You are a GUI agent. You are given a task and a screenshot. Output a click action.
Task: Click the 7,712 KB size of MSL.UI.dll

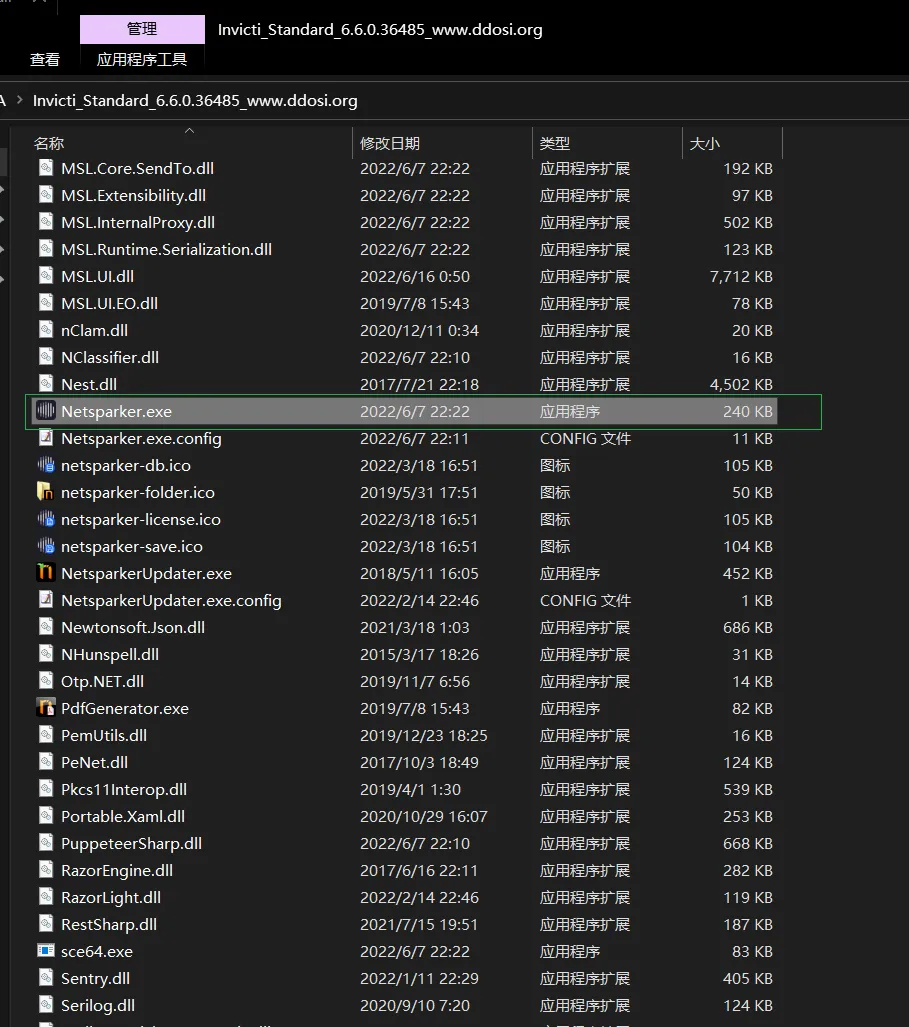pyautogui.click(x=741, y=276)
